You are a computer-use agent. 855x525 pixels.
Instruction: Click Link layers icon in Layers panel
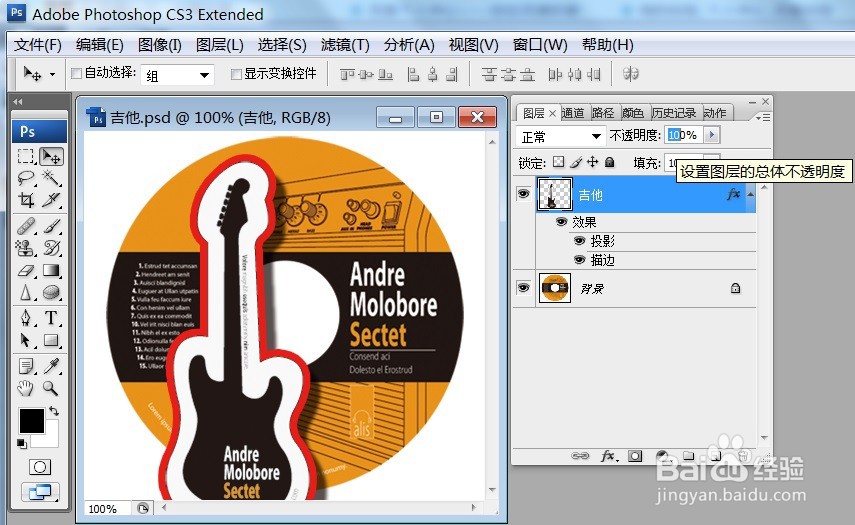pyautogui.click(x=580, y=456)
